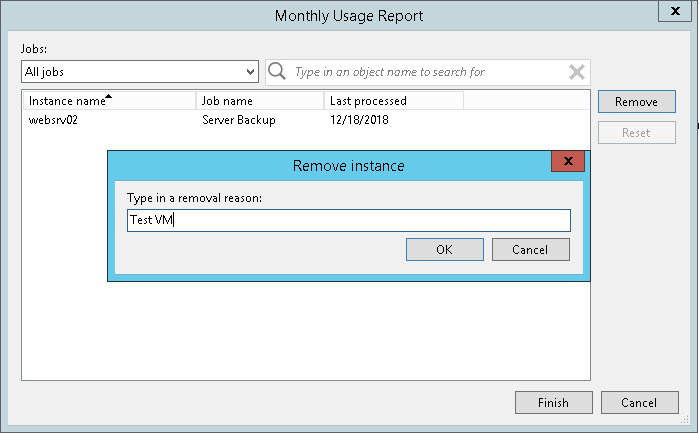
Task: Close the Remove instance dialog
Action: pos(568,161)
